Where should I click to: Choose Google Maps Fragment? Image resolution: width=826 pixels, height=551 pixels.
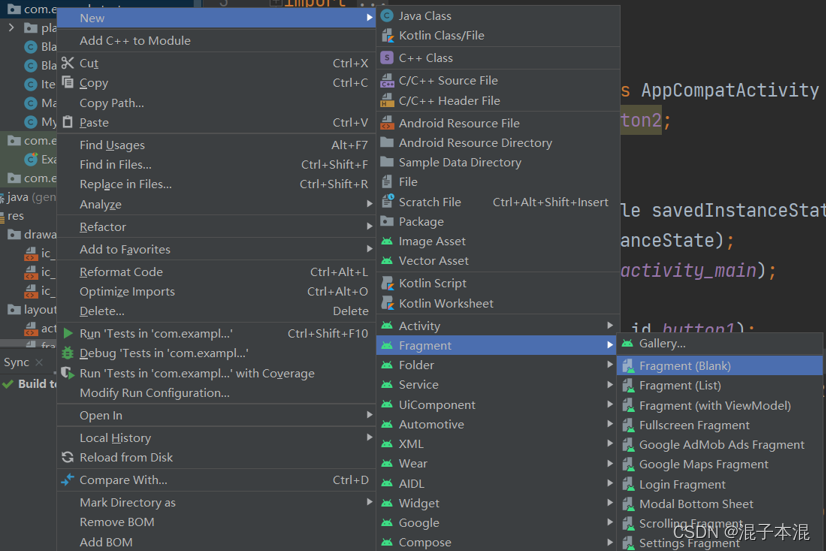point(720,464)
